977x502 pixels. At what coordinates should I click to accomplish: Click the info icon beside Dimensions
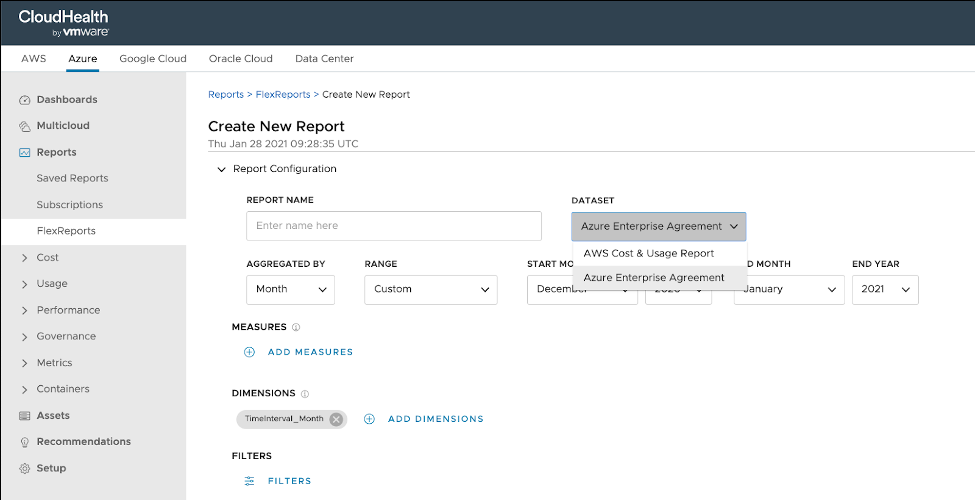[x=305, y=394]
